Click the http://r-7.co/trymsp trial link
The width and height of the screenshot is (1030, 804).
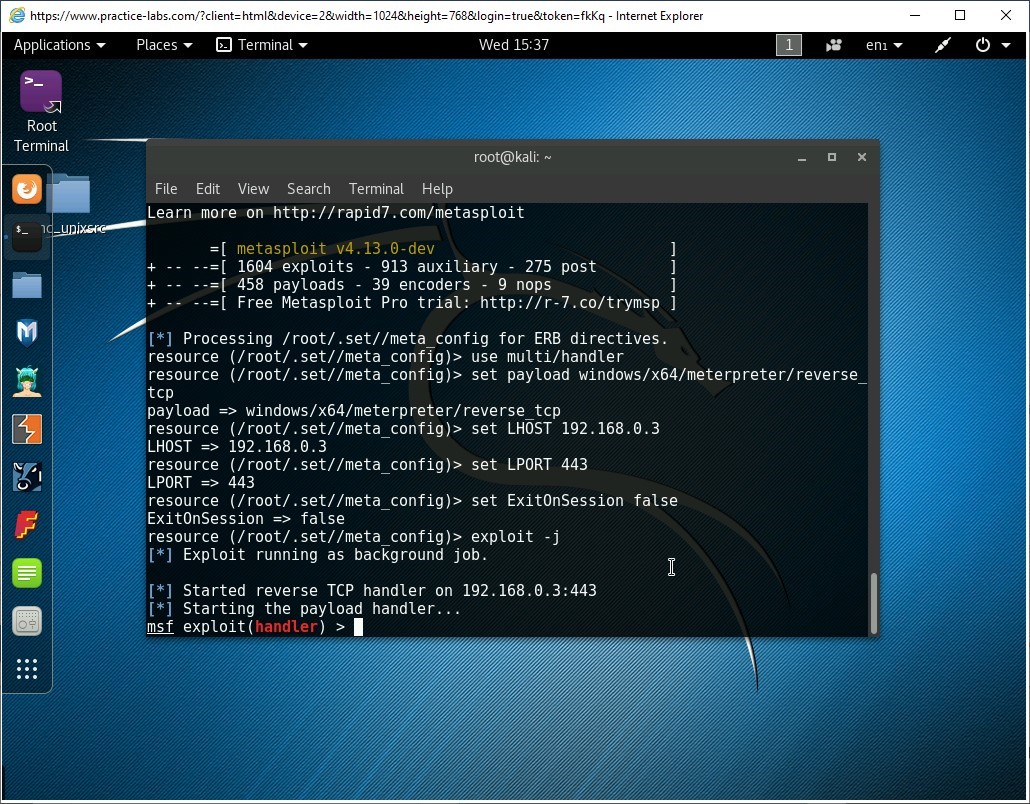(x=570, y=303)
